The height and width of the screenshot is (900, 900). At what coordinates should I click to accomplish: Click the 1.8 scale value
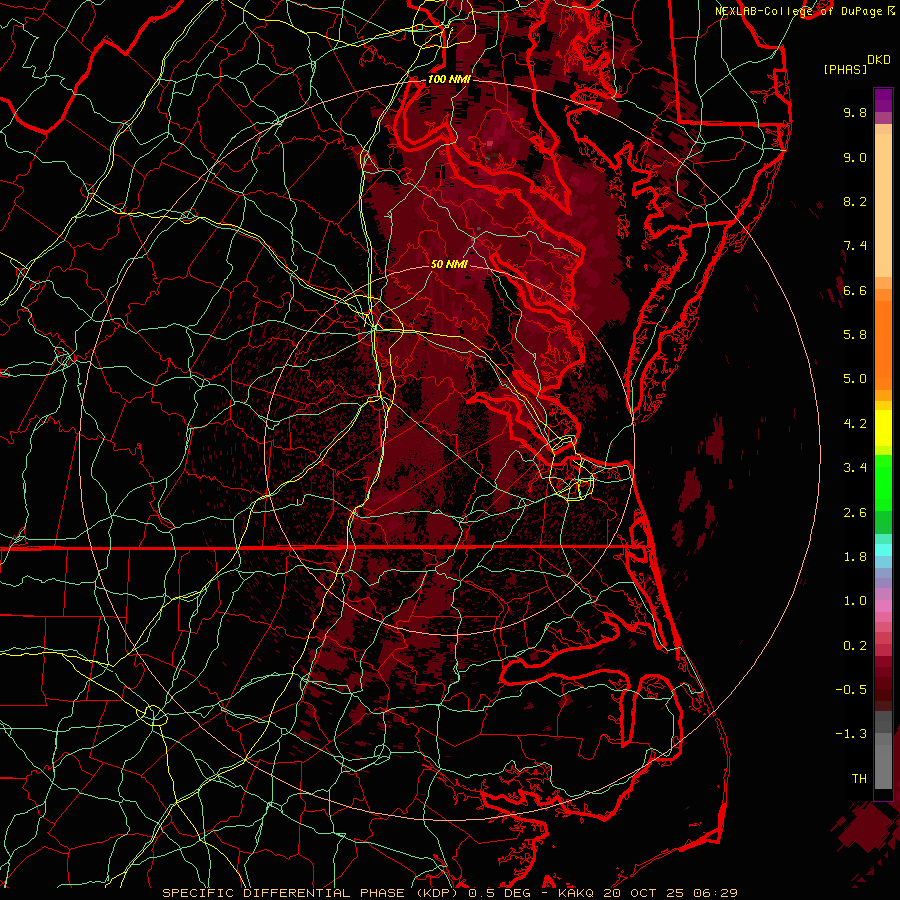coord(855,557)
